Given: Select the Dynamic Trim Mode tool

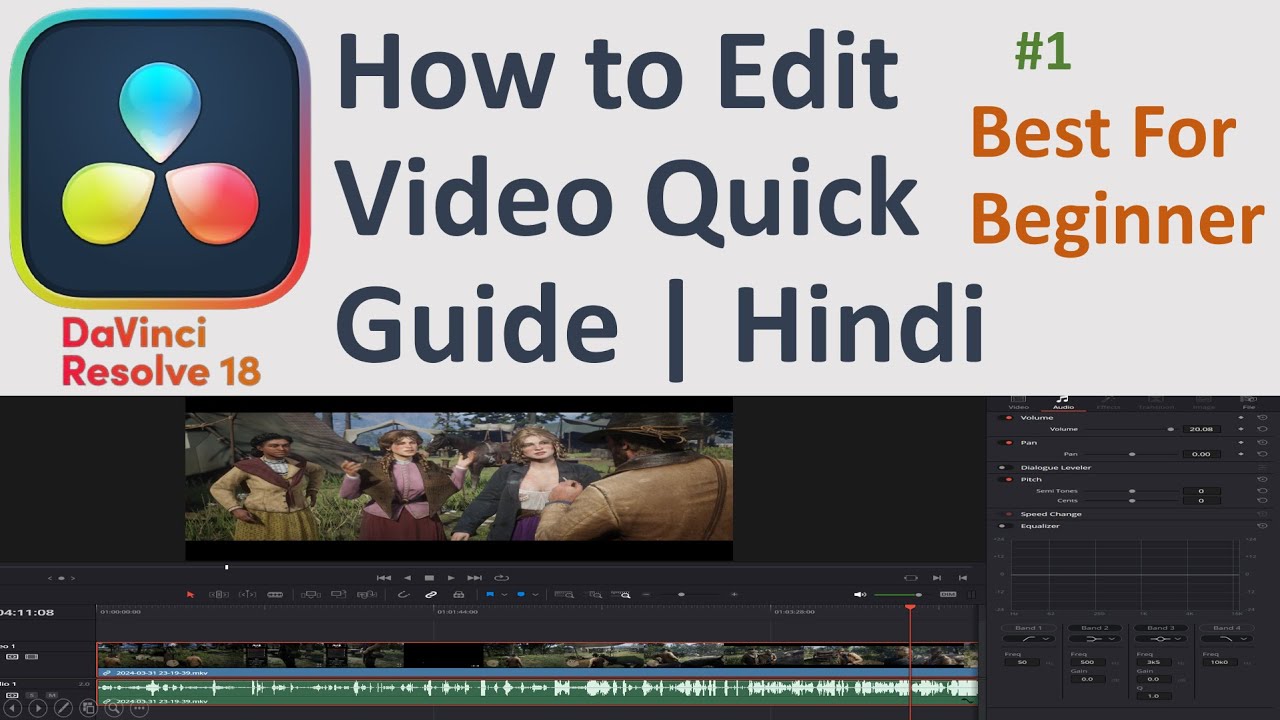Looking at the screenshot, I should [x=247, y=594].
